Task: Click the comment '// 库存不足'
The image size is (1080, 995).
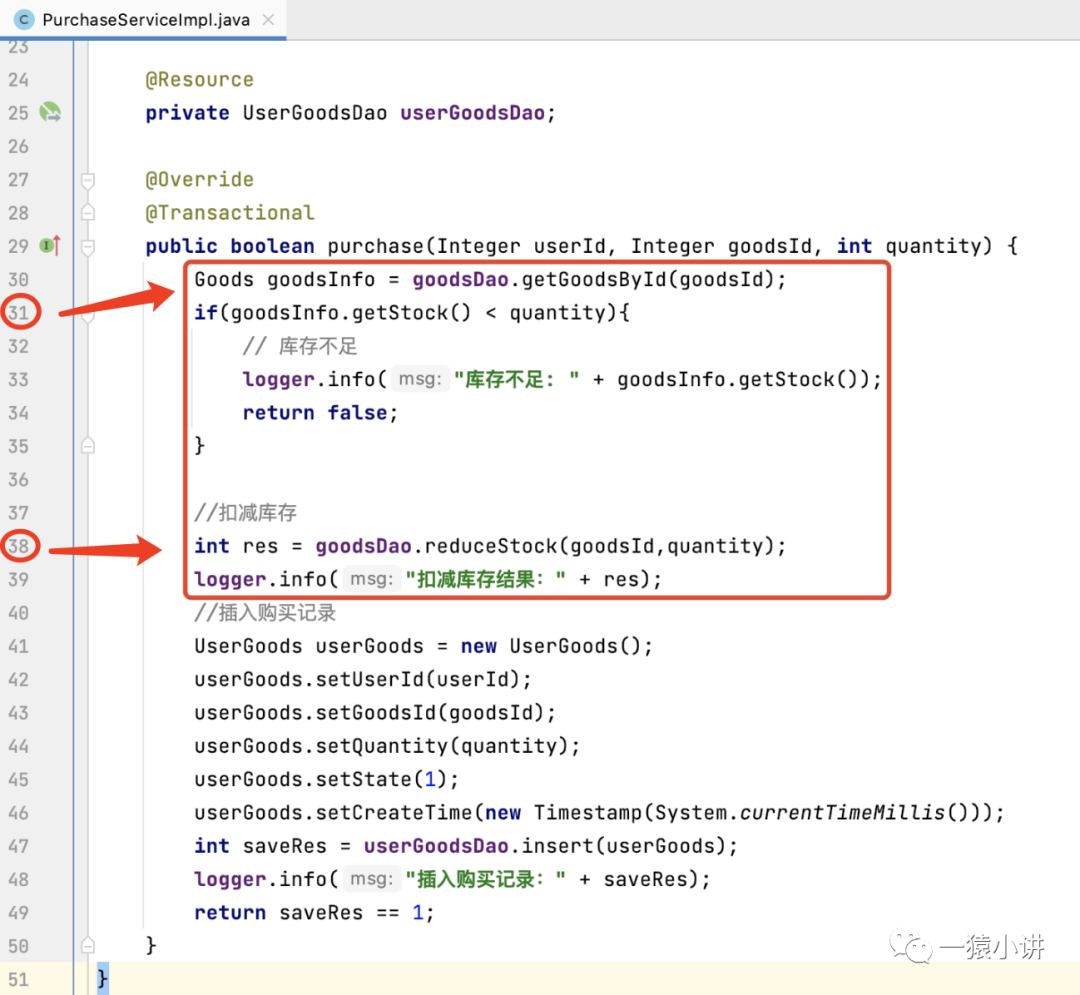Action: tap(300, 346)
